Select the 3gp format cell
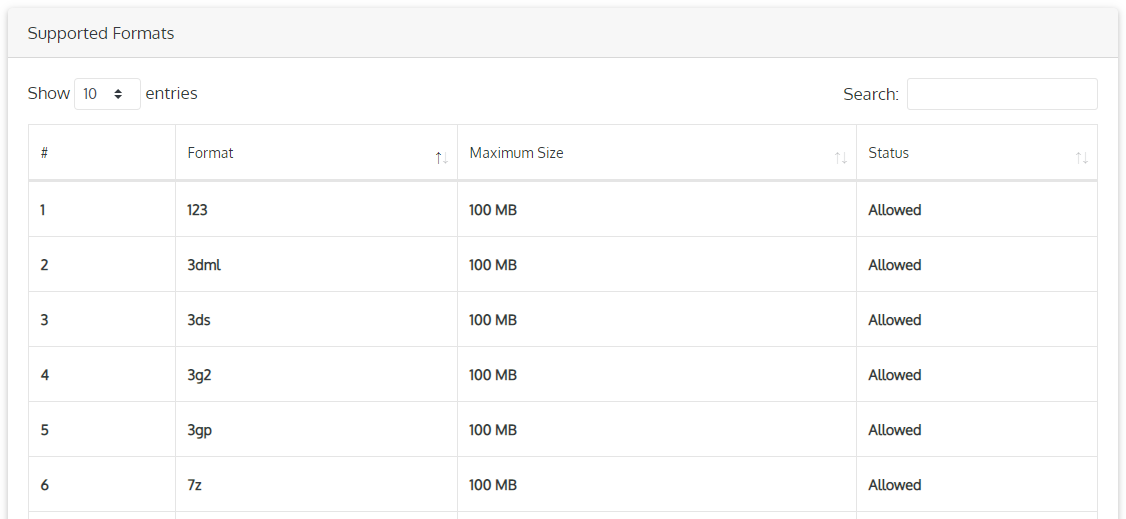 click(200, 430)
